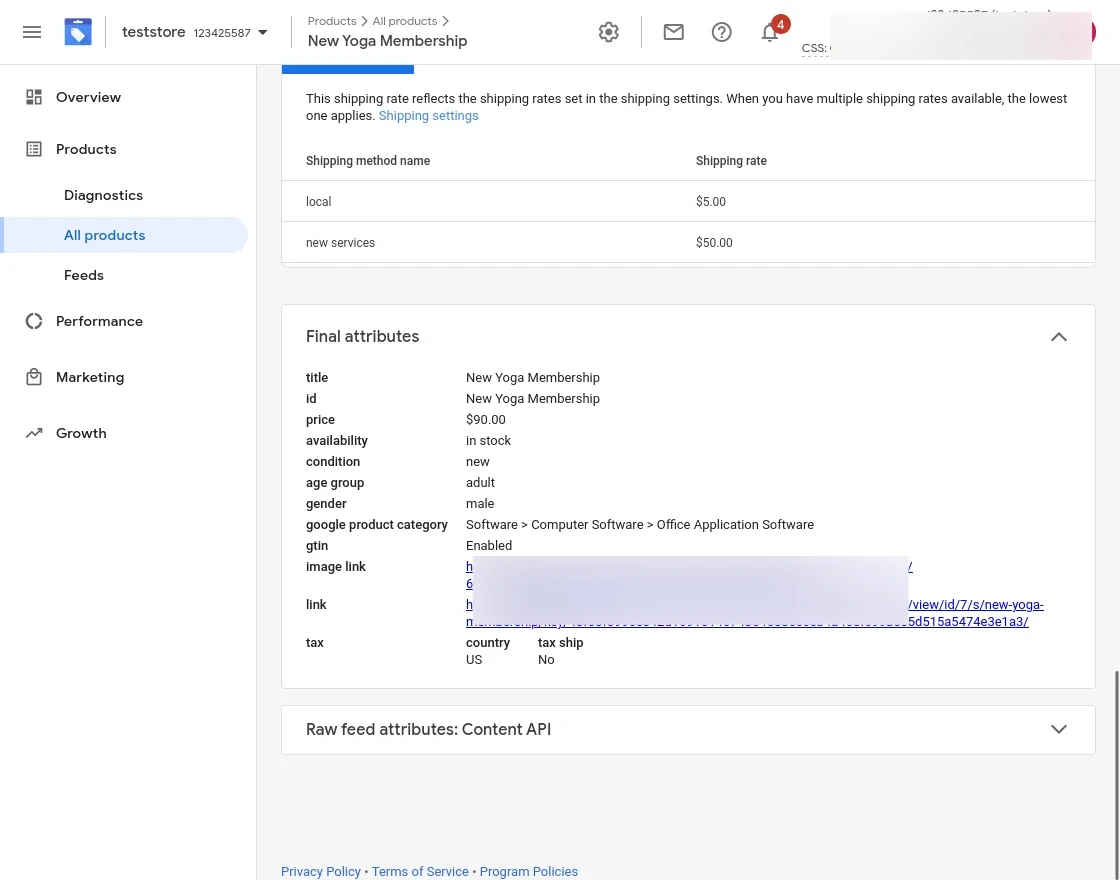Click the Overview dashboard icon
This screenshot has width=1120, height=880.
(34, 97)
